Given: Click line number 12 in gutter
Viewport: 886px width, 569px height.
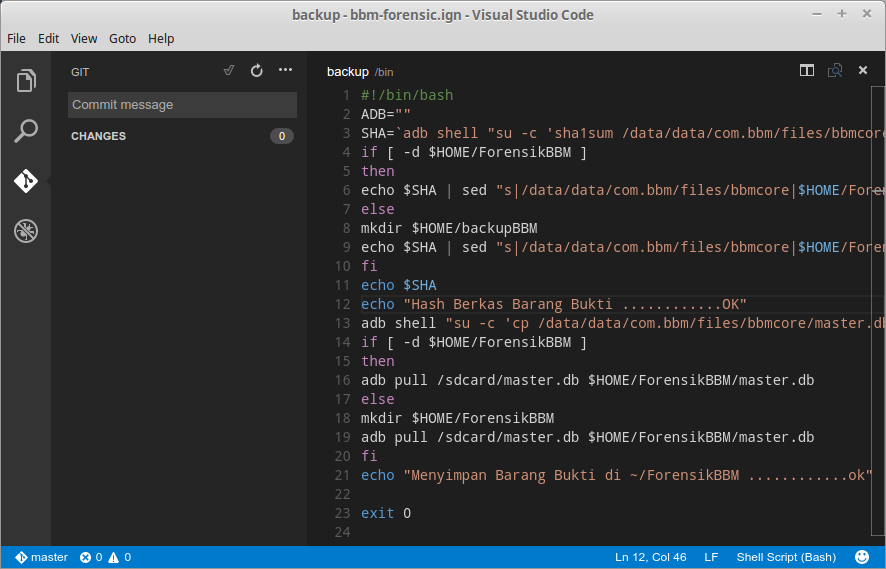Looking at the screenshot, I should pyautogui.click(x=342, y=304).
